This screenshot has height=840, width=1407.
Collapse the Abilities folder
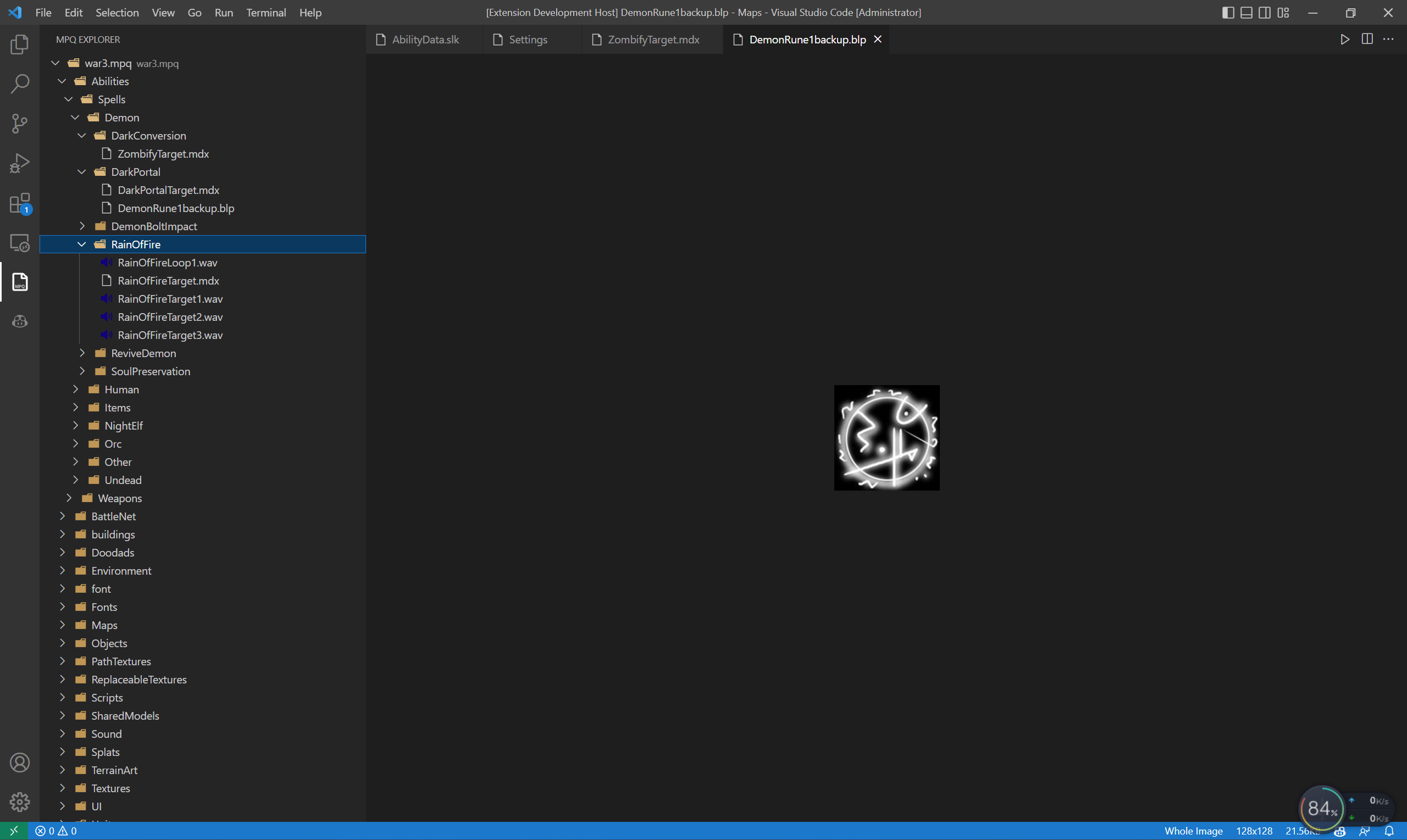(62, 81)
